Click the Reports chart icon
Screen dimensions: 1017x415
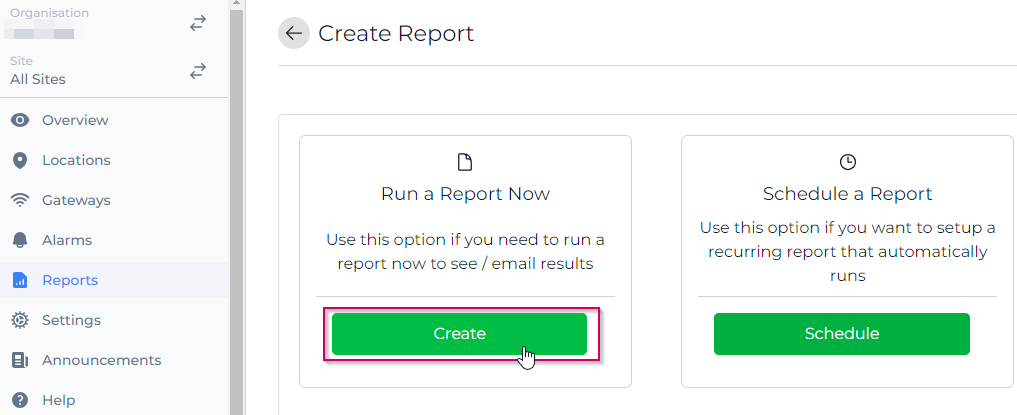tap(19, 281)
